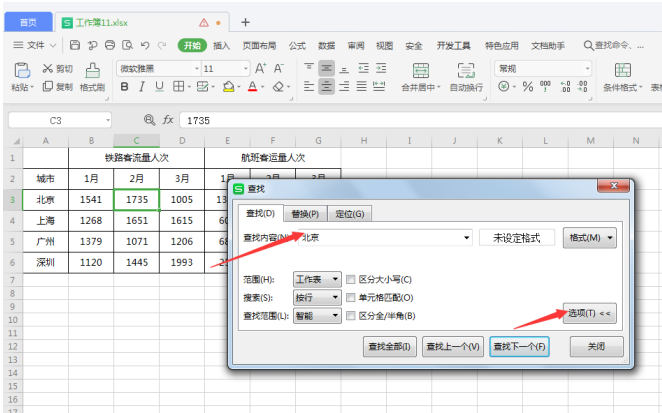Open the 审阅 ribbon tab
Screen dimensions: 662x413
coord(355,46)
